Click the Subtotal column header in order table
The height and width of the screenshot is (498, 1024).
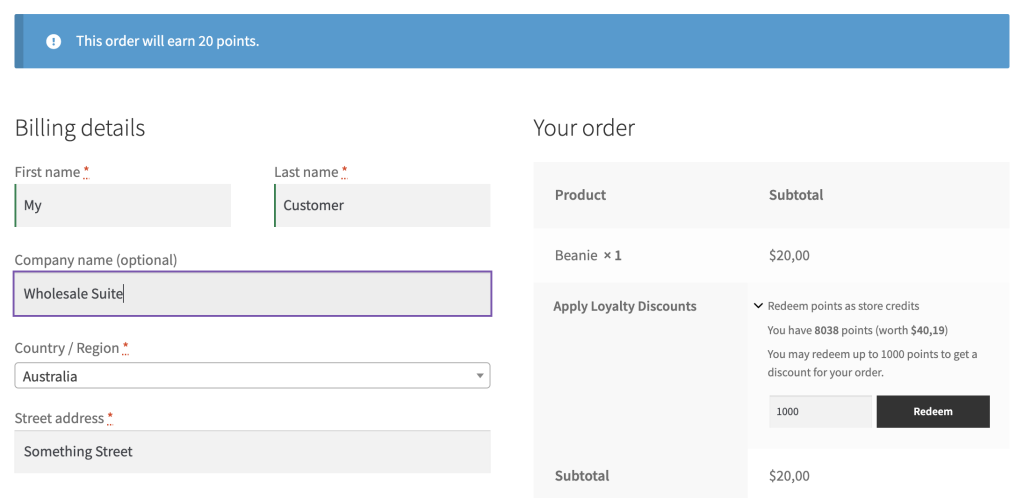[x=796, y=195]
